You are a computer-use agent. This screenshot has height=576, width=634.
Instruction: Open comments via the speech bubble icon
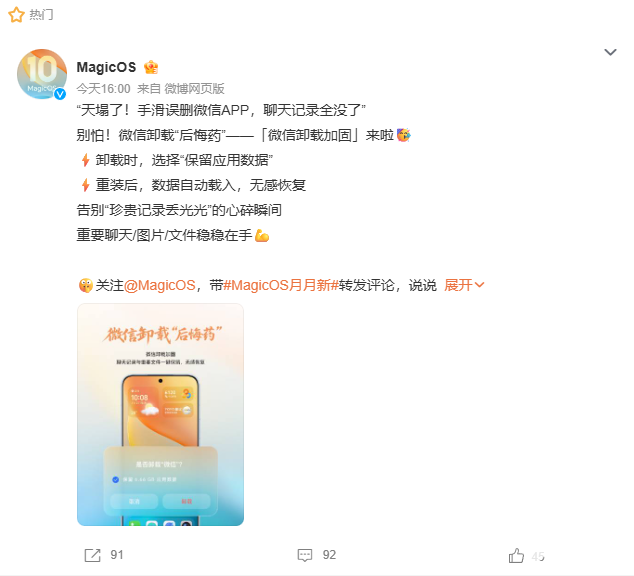[305, 555]
